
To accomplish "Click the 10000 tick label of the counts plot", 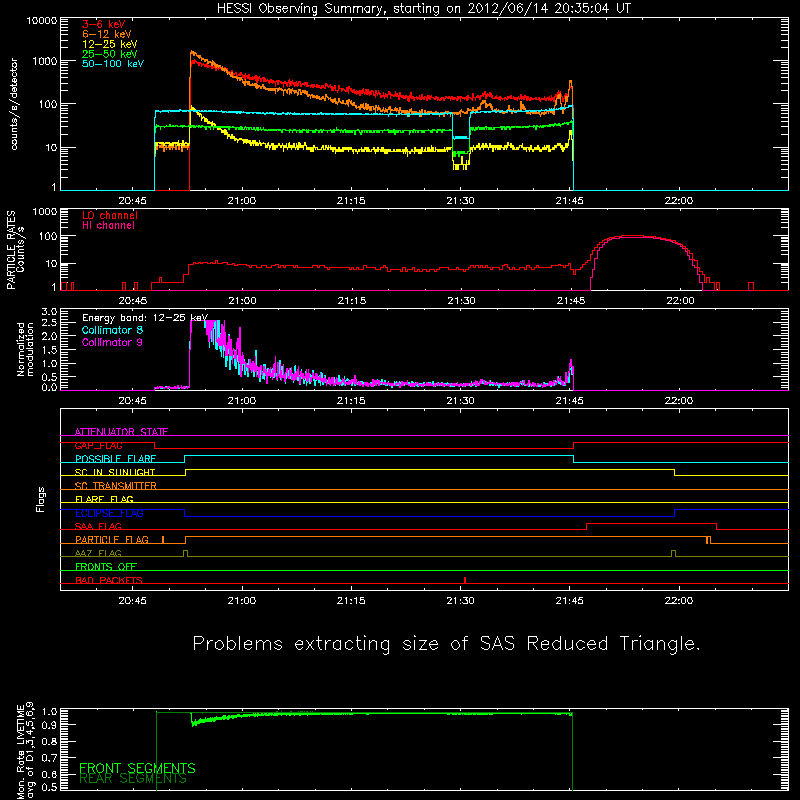I will [x=42, y=21].
